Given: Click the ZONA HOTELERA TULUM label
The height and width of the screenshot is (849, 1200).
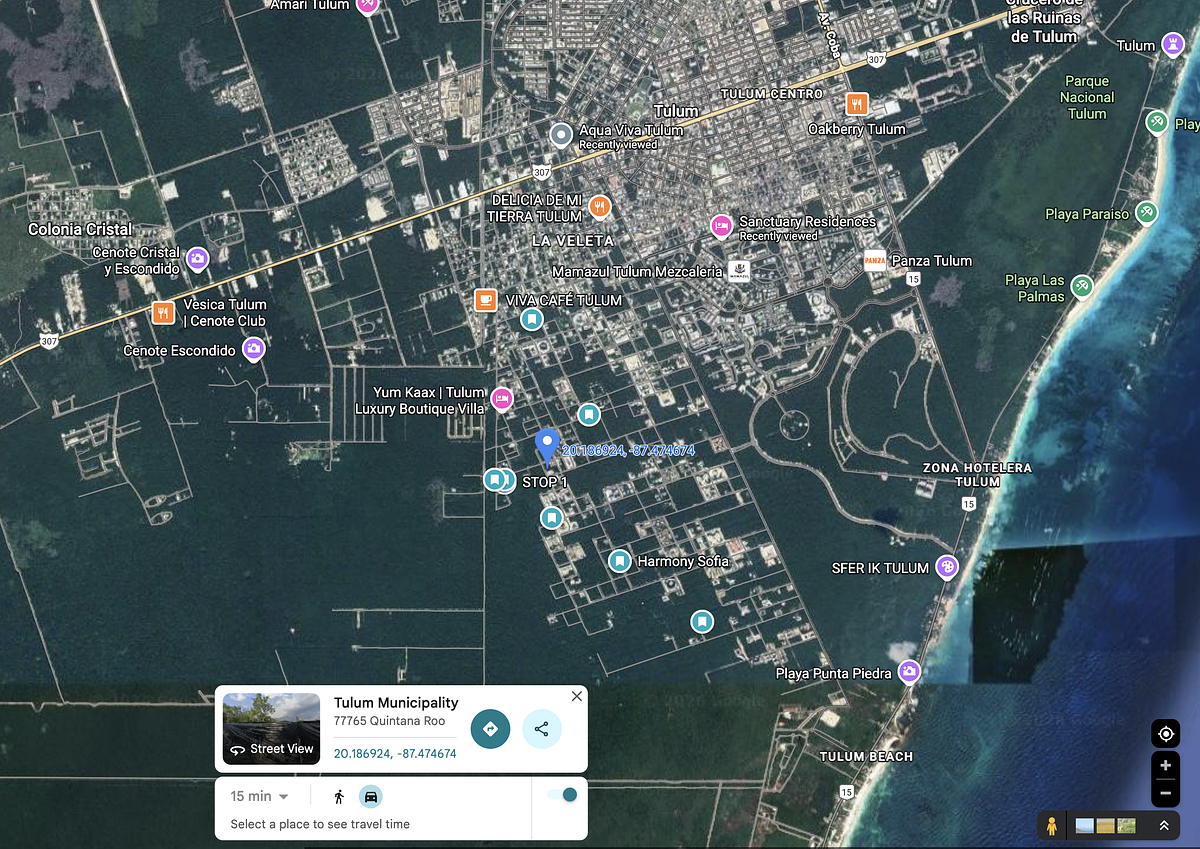Looking at the screenshot, I should coord(977,474).
